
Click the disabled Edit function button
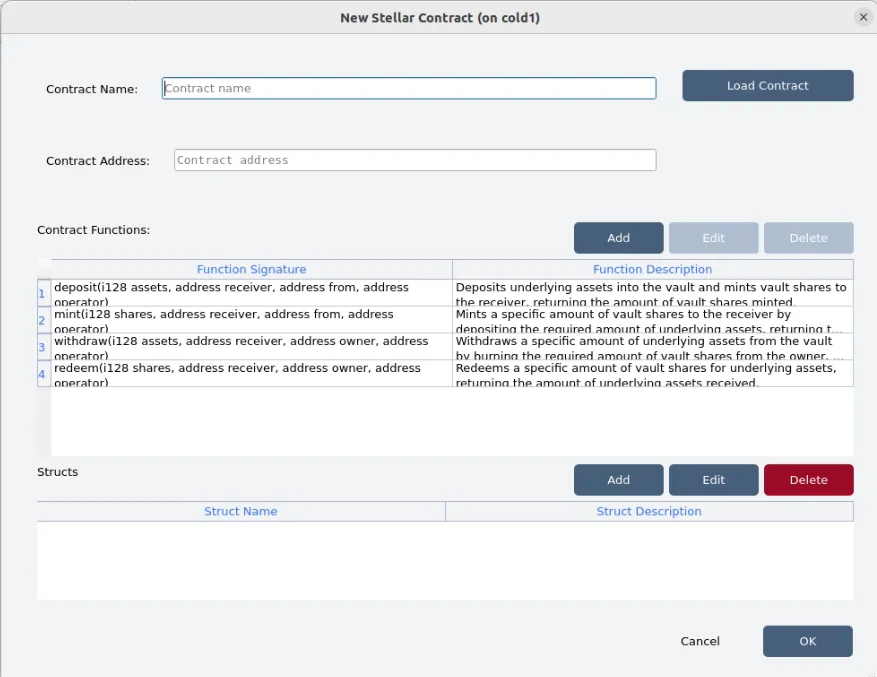(x=714, y=238)
